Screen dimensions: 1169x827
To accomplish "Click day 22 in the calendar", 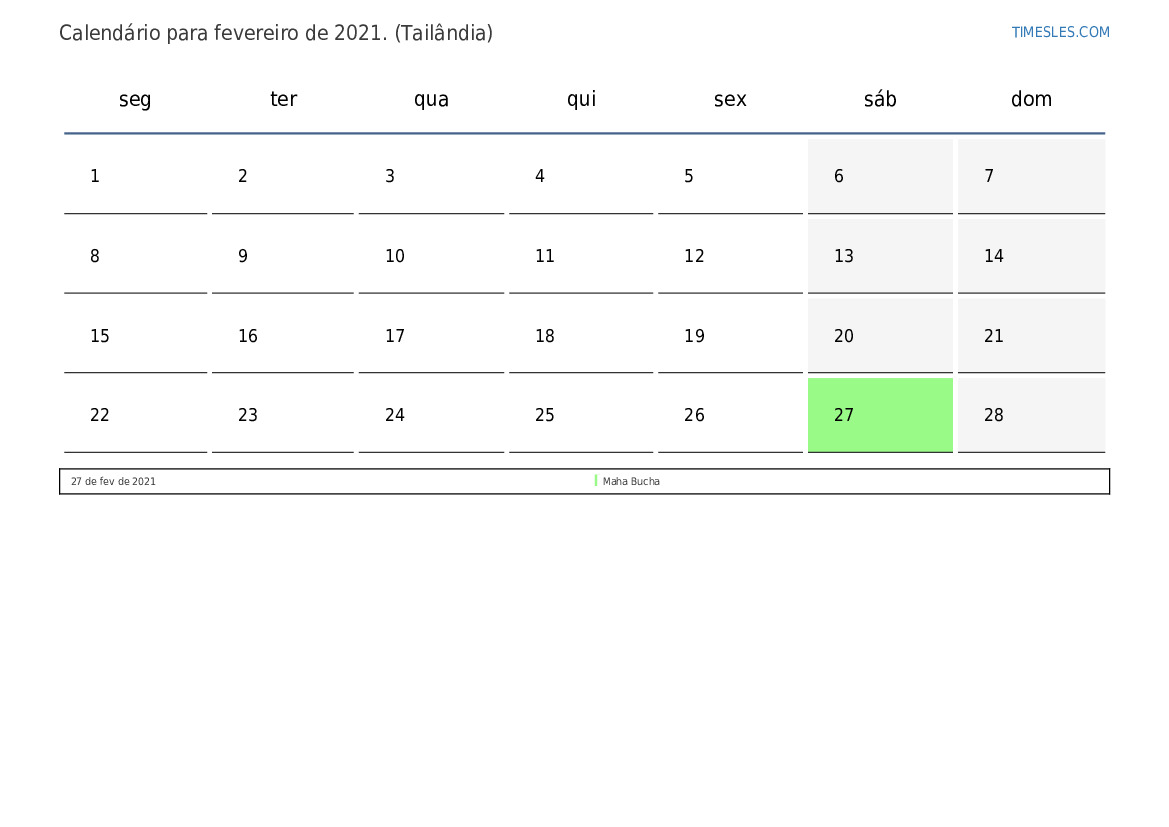I will click(136, 415).
